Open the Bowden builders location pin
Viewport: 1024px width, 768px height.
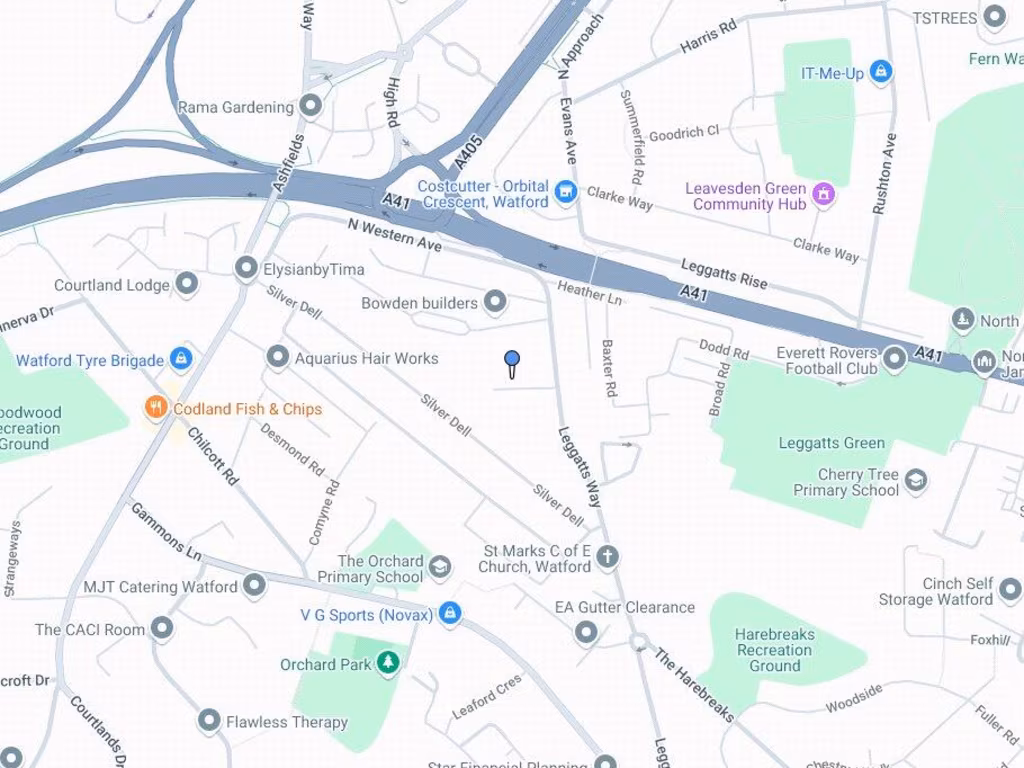click(x=495, y=302)
